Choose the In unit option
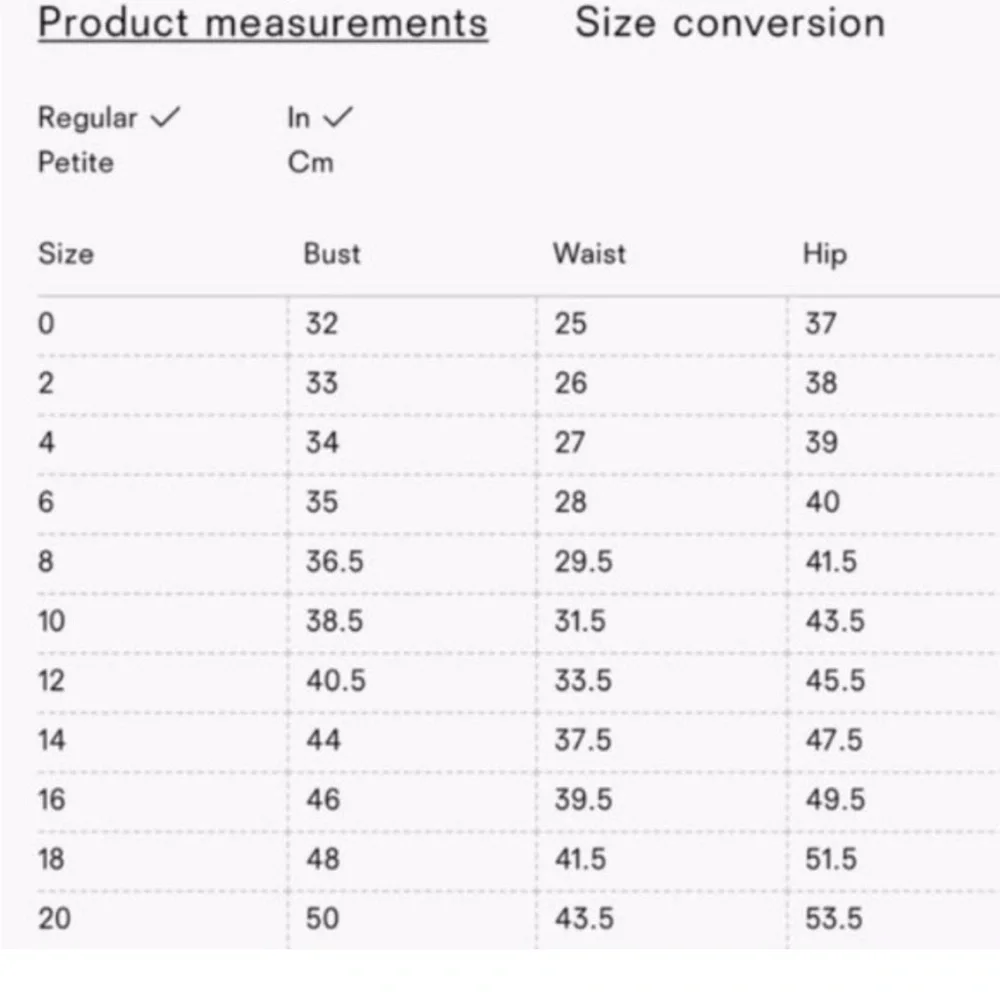 [299, 118]
